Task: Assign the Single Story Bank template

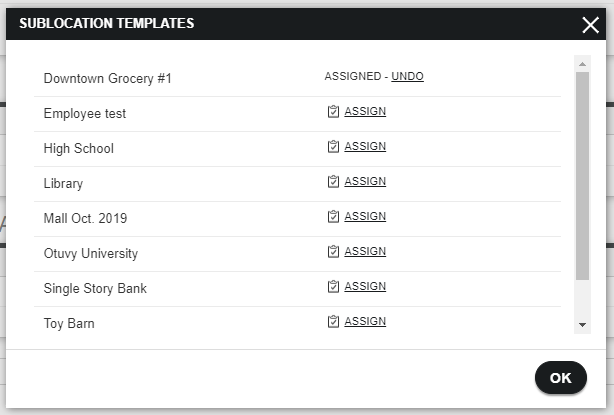Action: pos(365,286)
